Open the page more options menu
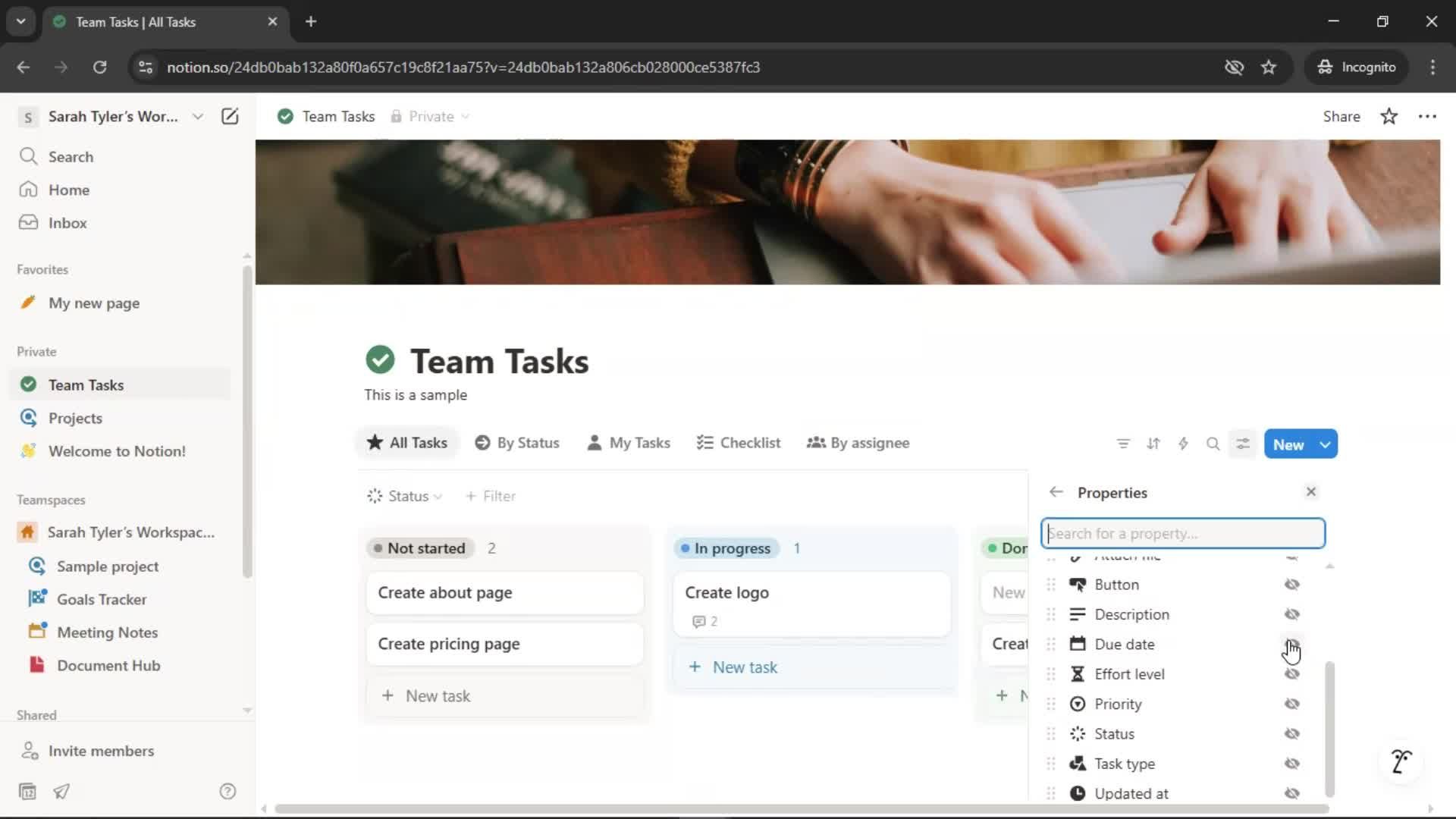The width and height of the screenshot is (1456, 819). click(1427, 116)
